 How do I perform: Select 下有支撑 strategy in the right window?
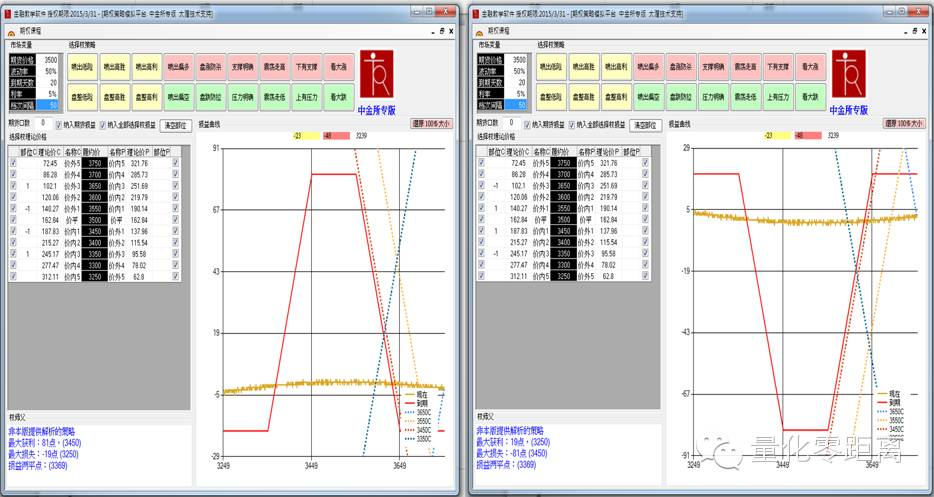(x=778, y=67)
